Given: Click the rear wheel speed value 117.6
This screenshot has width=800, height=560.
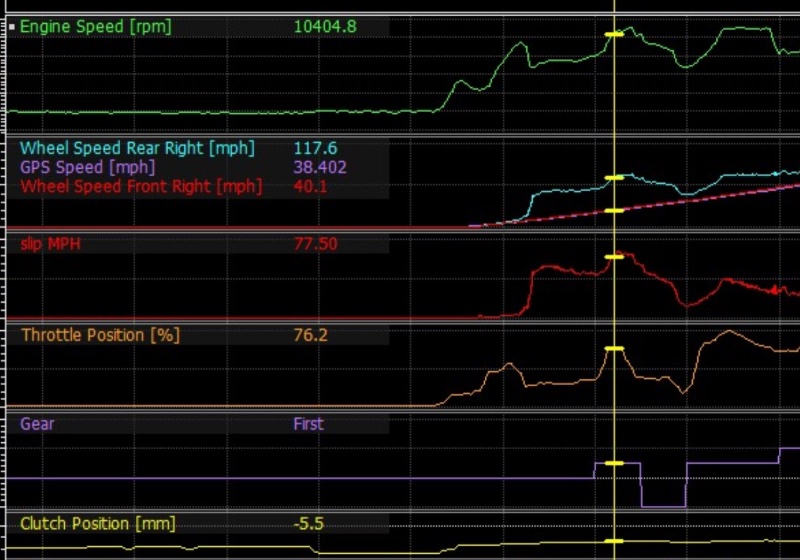Looking at the screenshot, I should point(314,149).
